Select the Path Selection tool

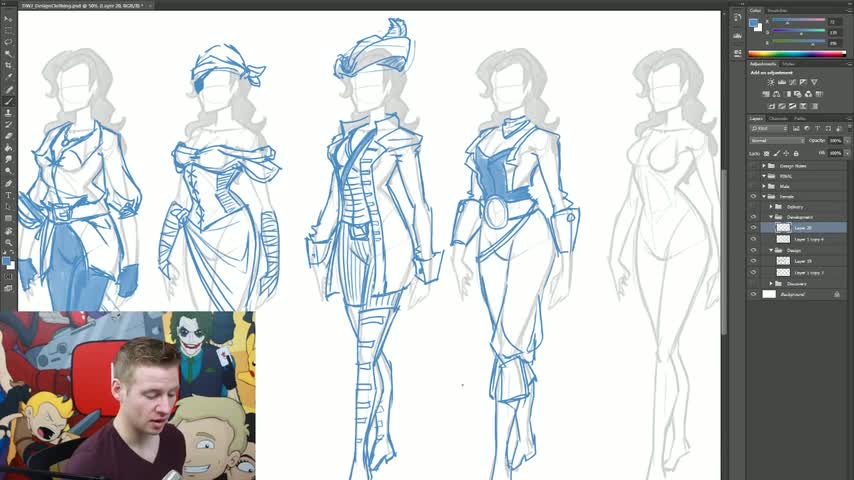click(8, 206)
